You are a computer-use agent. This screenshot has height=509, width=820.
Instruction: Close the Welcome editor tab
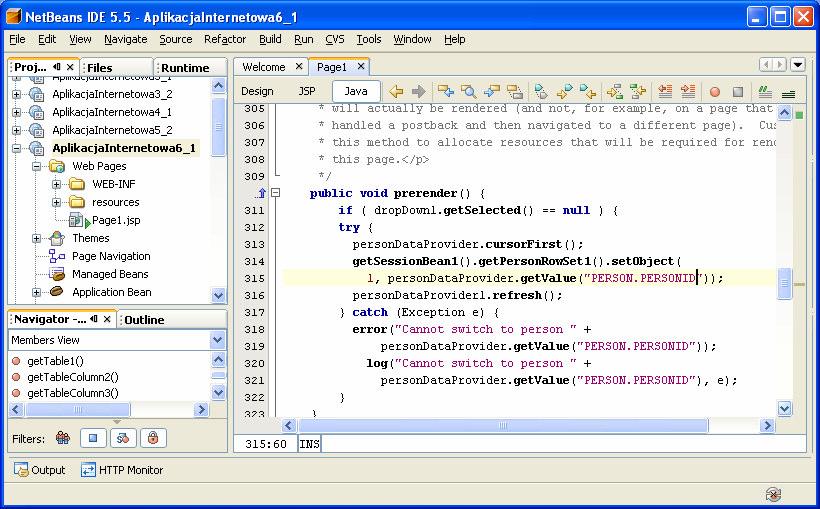299,66
